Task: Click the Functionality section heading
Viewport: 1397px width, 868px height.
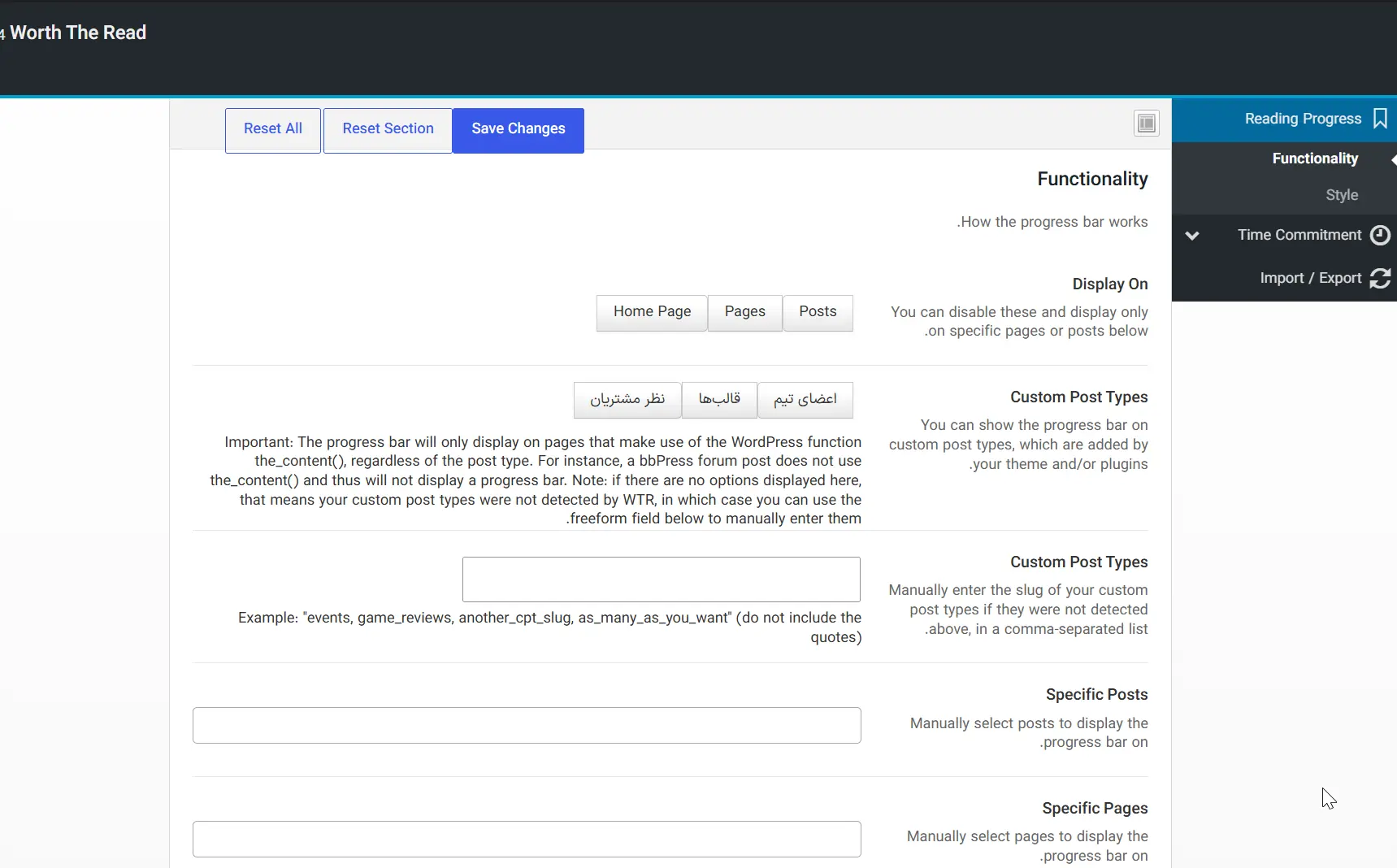Action: pyautogui.click(x=1092, y=179)
